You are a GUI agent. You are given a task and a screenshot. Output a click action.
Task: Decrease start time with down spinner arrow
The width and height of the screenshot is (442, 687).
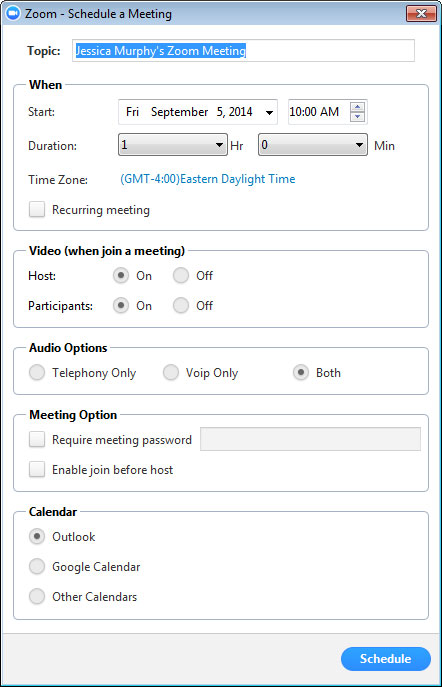(357, 117)
